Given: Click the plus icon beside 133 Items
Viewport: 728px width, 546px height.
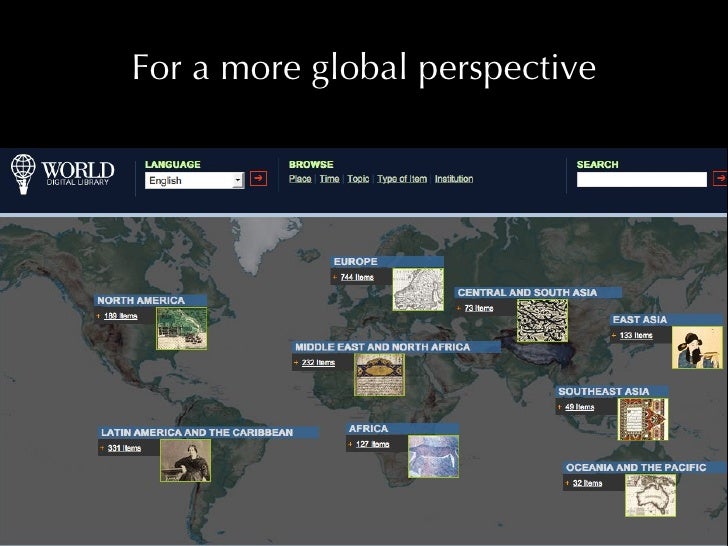Looking at the screenshot, I should point(614,335).
